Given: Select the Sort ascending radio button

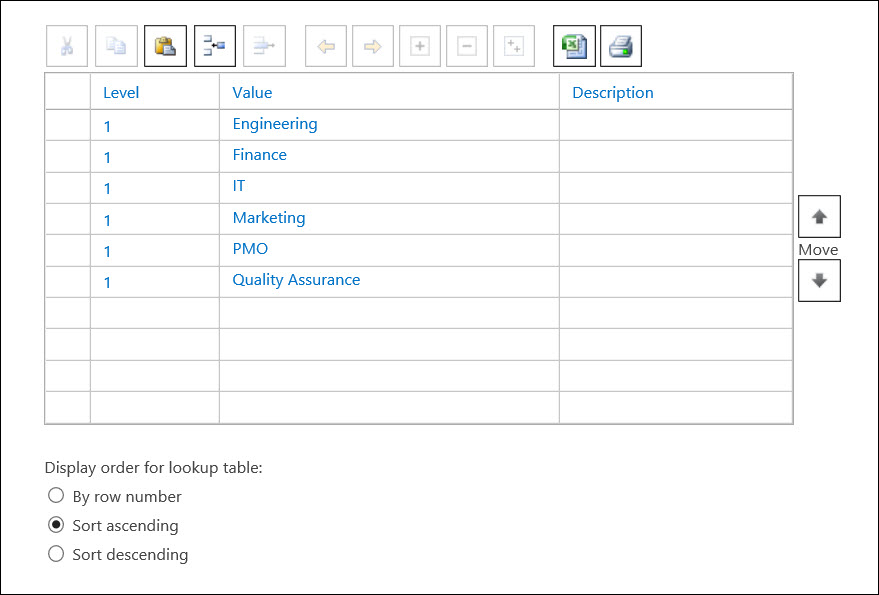Looking at the screenshot, I should click(x=56, y=525).
